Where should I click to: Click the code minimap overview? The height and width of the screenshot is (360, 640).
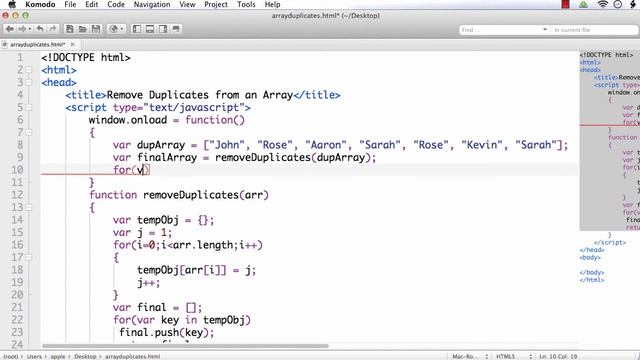click(609, 167)
